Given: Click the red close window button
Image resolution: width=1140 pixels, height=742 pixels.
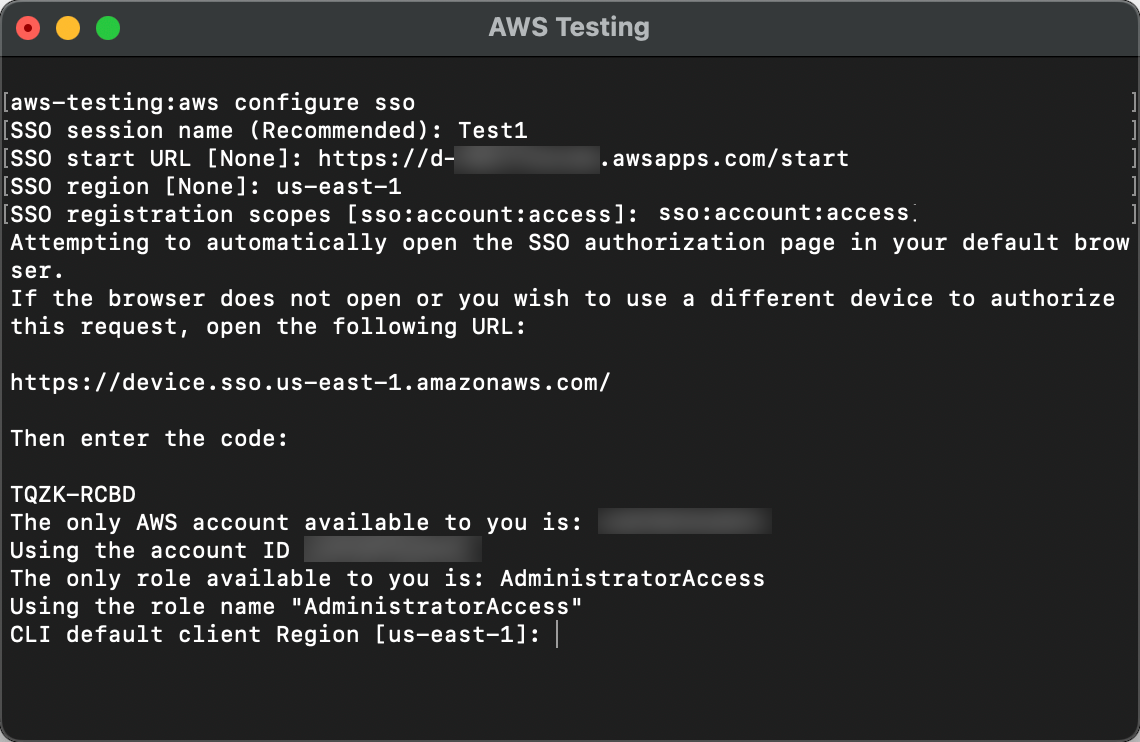Looking at the screenshot, I should point(28,28).
